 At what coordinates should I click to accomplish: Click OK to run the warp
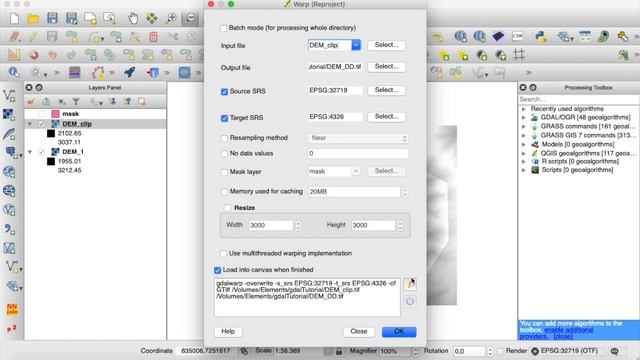(x=399, y=331)
